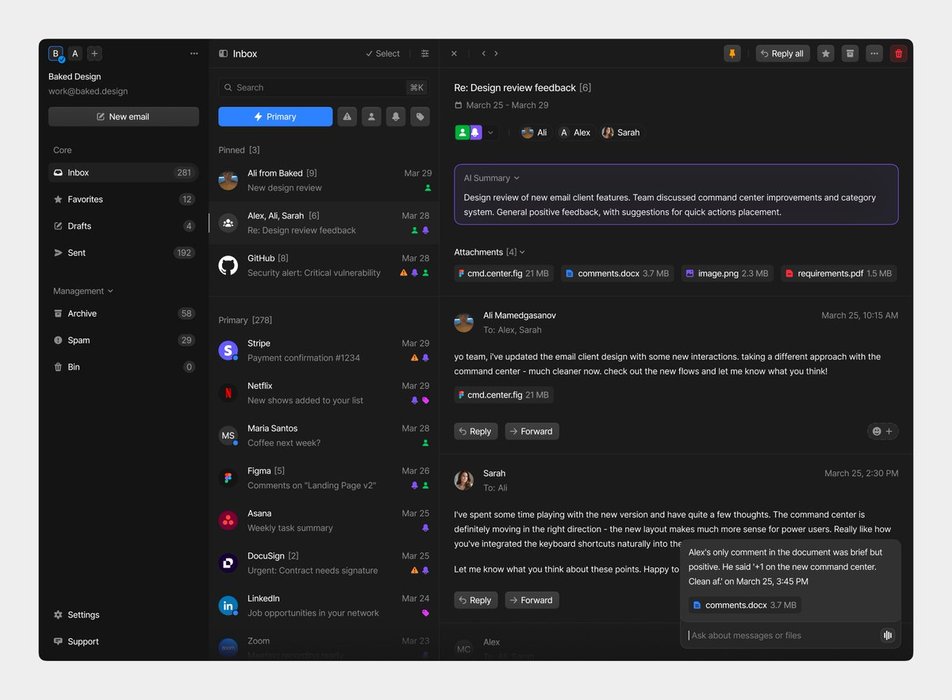The width and height of the screenshot is (952, 700).
Task: Open the requirements.pdf attachment
Action: click(838, 273)
